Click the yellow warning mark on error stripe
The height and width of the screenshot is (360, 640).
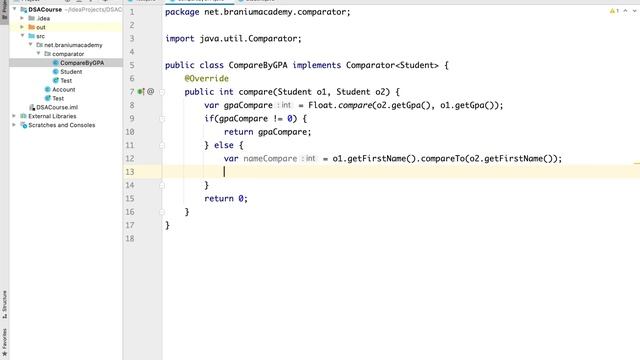(x=637, y=163)
